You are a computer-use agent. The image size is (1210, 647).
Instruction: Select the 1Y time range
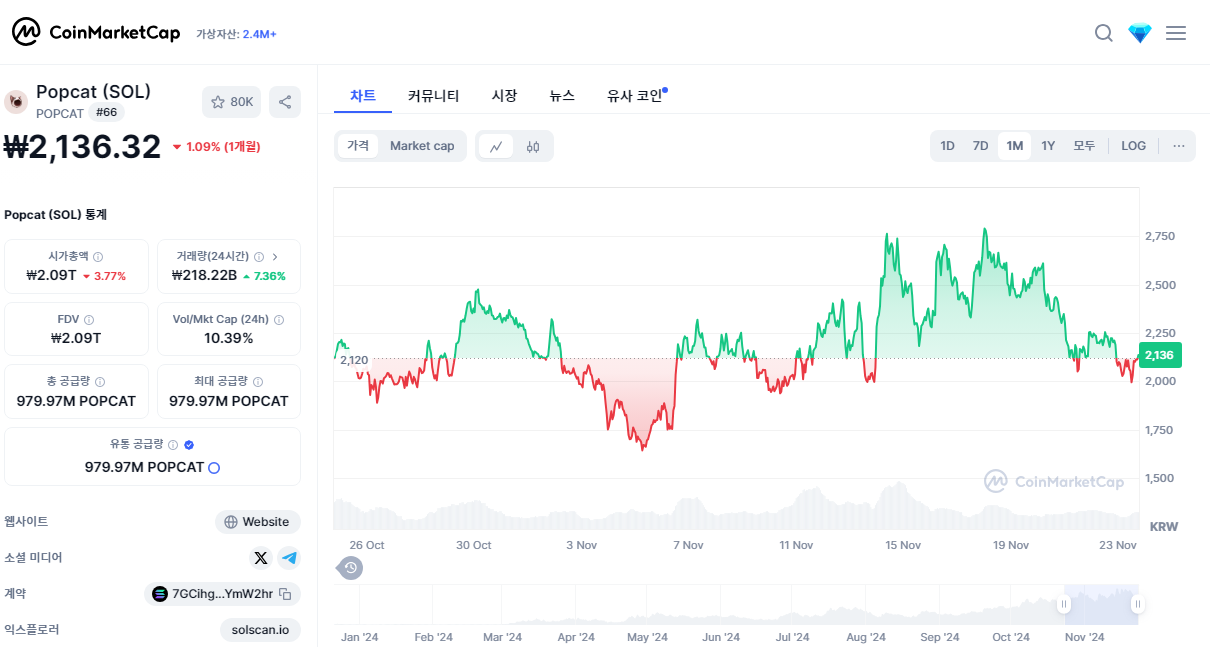(x=1048, y=146)
